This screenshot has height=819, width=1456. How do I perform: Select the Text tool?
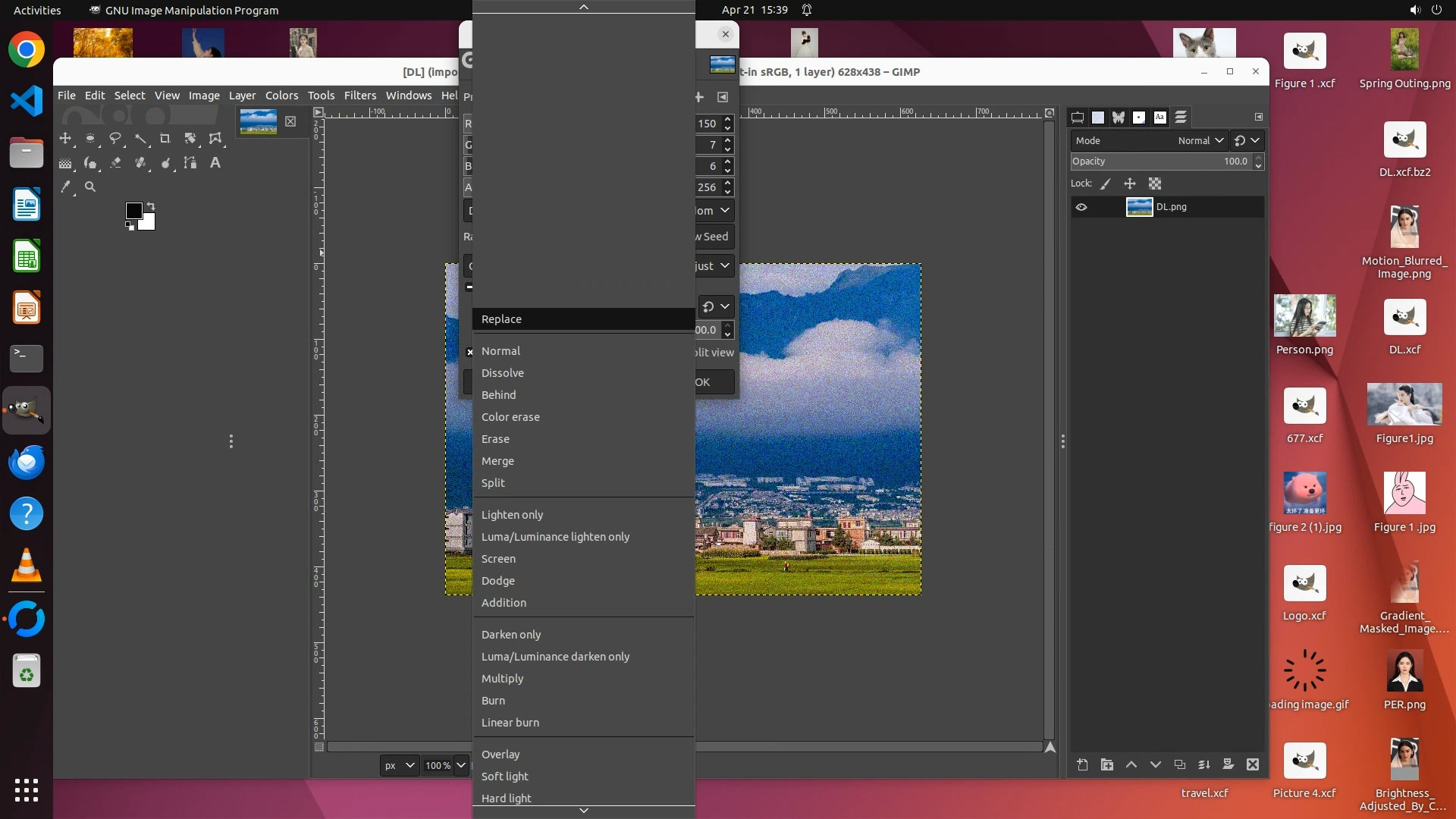coord(215,163)
